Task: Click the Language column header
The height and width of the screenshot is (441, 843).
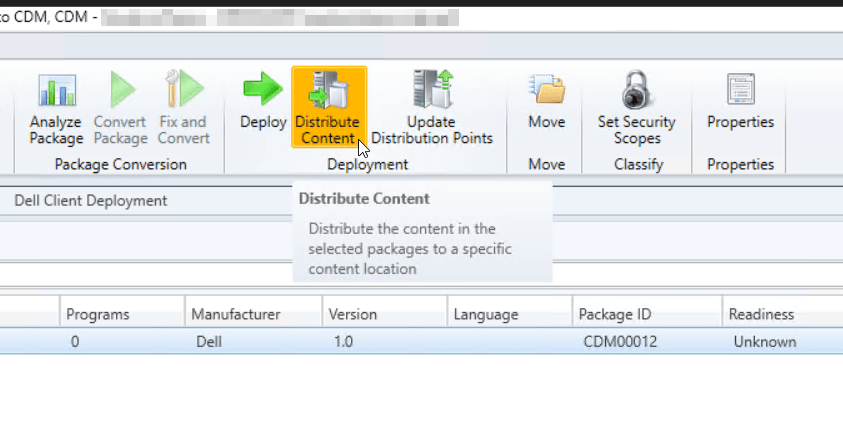Action: pos(486,314)
